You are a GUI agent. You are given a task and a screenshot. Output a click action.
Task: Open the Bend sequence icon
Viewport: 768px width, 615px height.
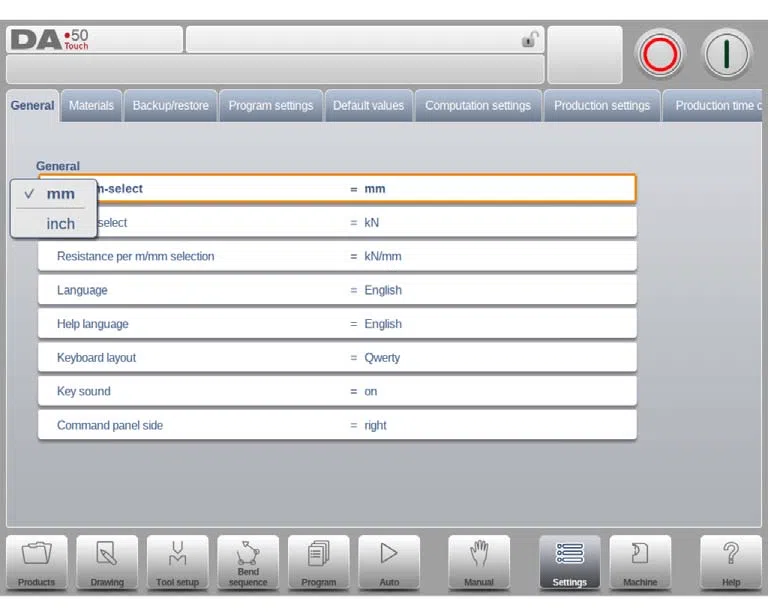[x=248, y=562]
